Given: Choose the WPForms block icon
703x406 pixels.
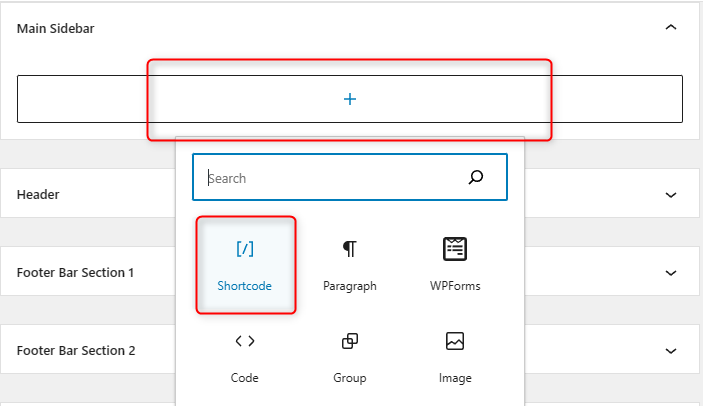Looking at the screenshot, I should 455,249.
